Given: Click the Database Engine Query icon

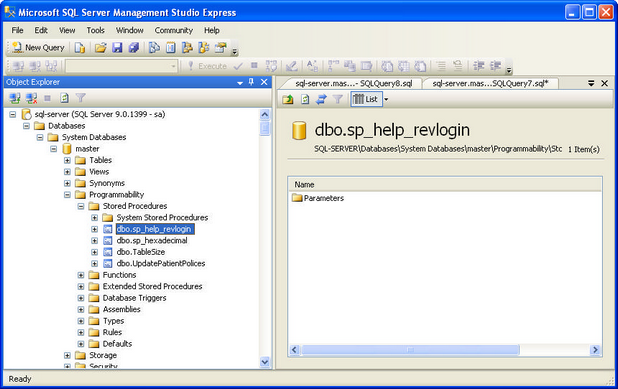Looking at the screenshot, I should (80, 48).
